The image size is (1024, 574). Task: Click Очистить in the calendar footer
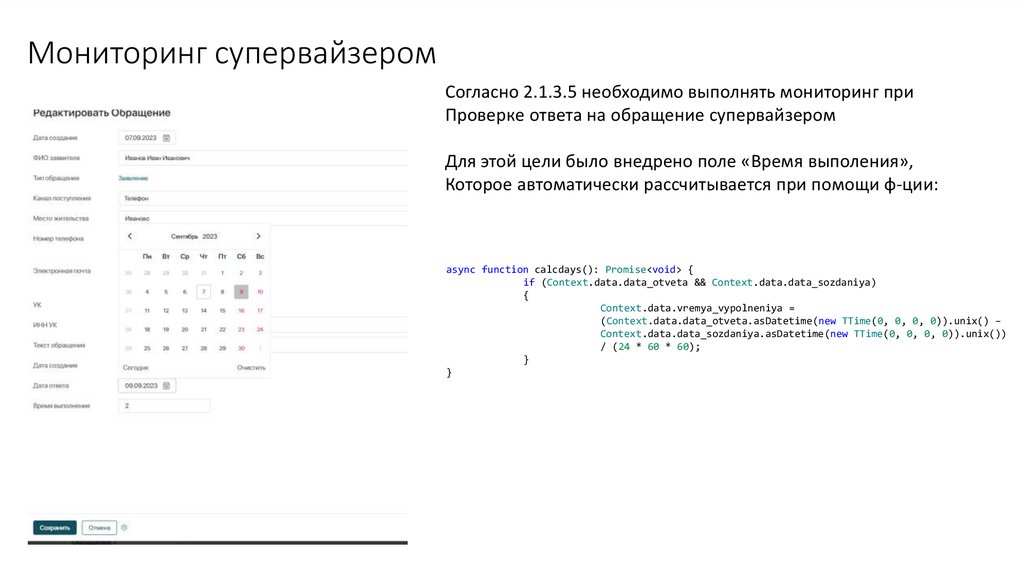pyautogui.click(x=251, y=368)
